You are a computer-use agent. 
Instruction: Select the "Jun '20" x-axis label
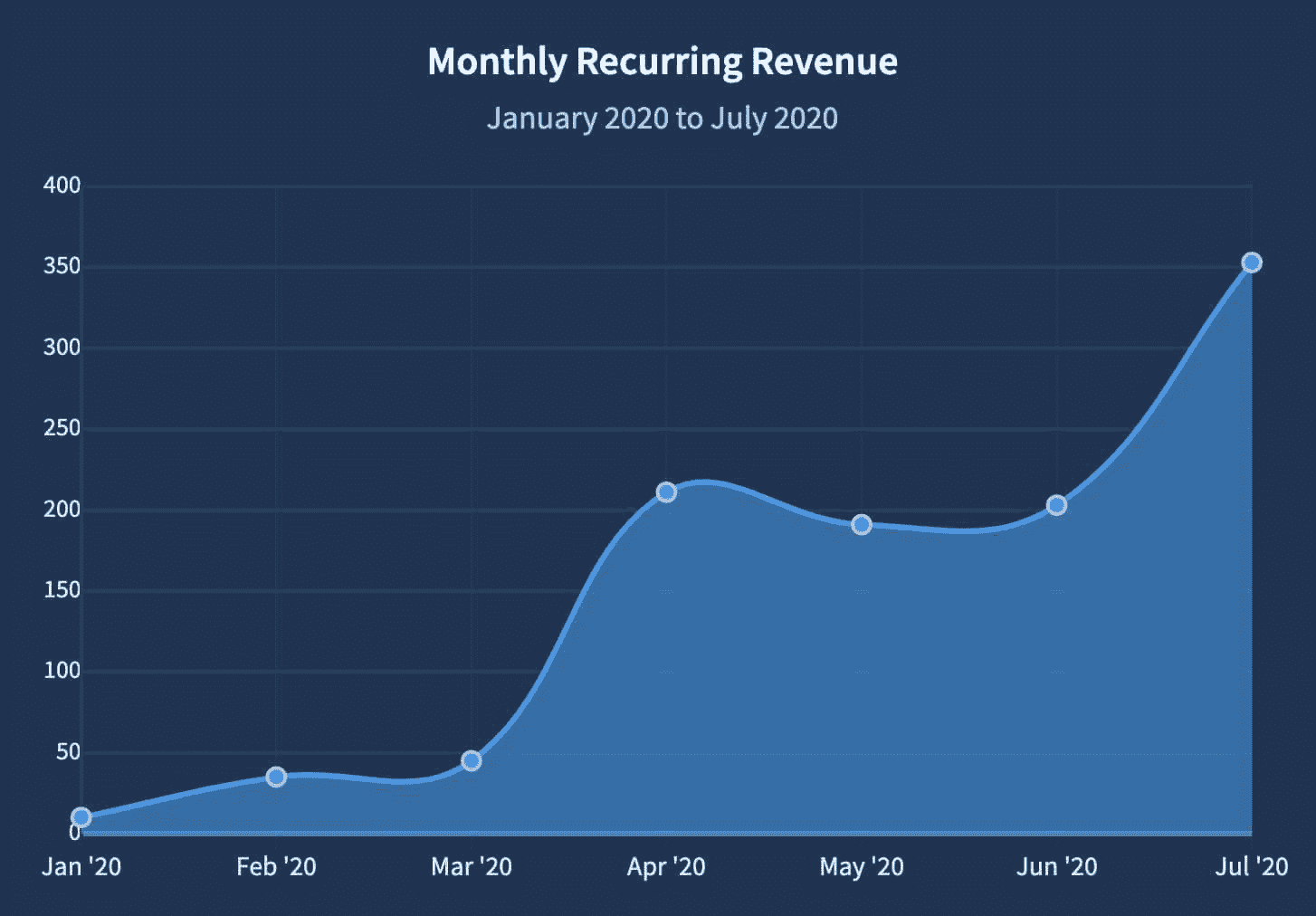(x=1056, y=866)
